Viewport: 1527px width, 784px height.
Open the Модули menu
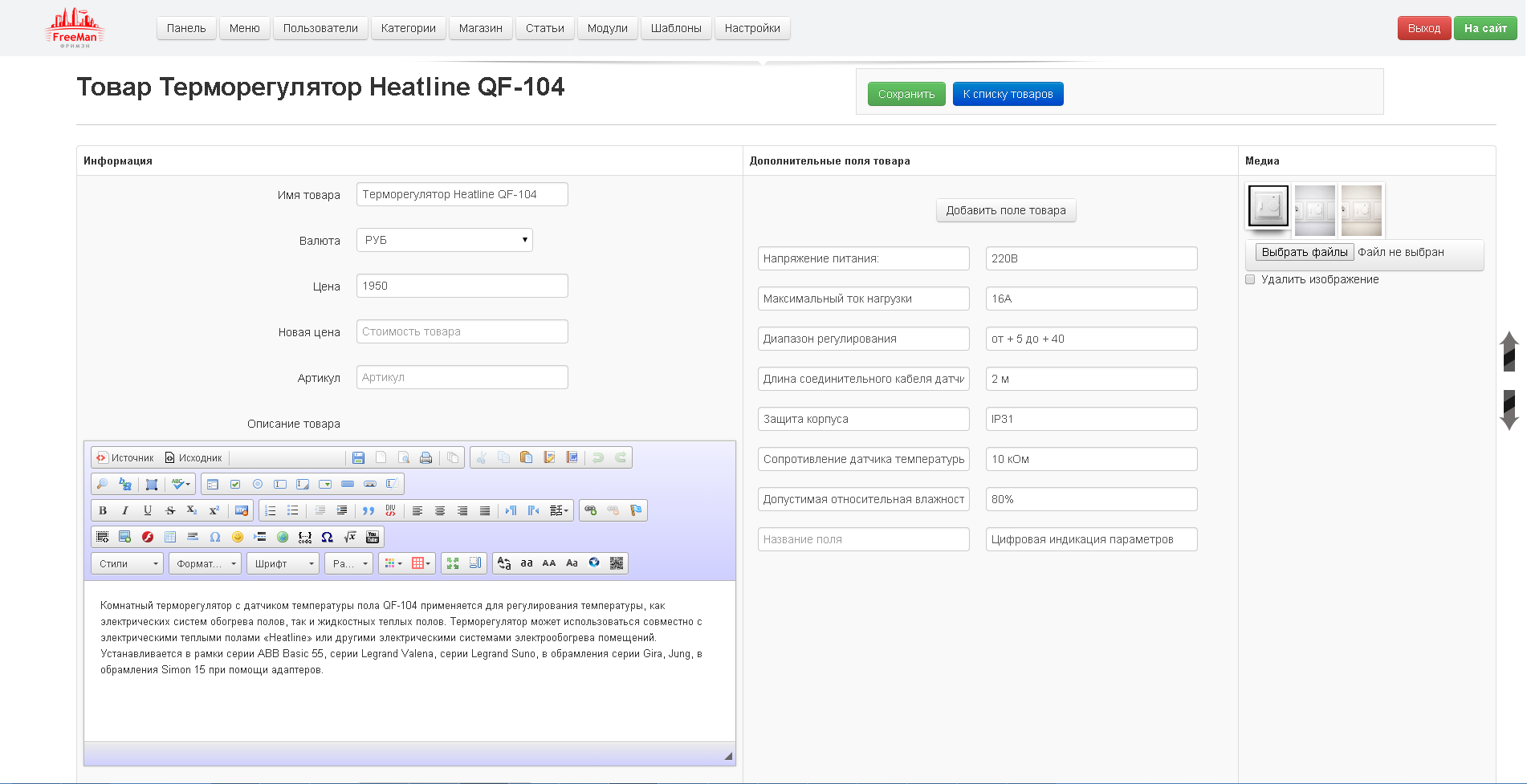[x=608, y=28]
